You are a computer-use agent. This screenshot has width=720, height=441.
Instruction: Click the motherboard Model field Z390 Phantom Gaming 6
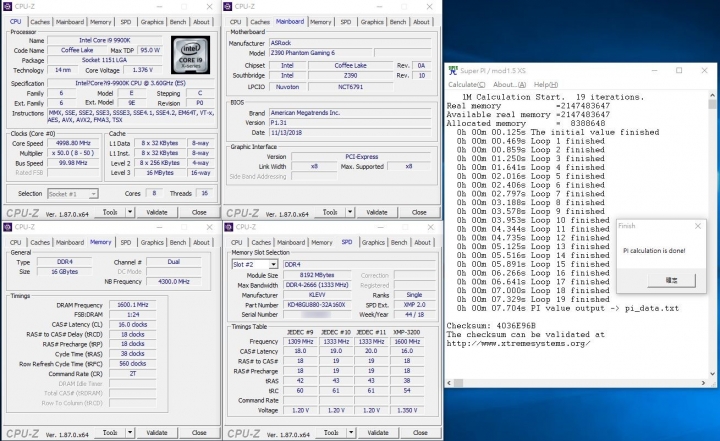320,53
